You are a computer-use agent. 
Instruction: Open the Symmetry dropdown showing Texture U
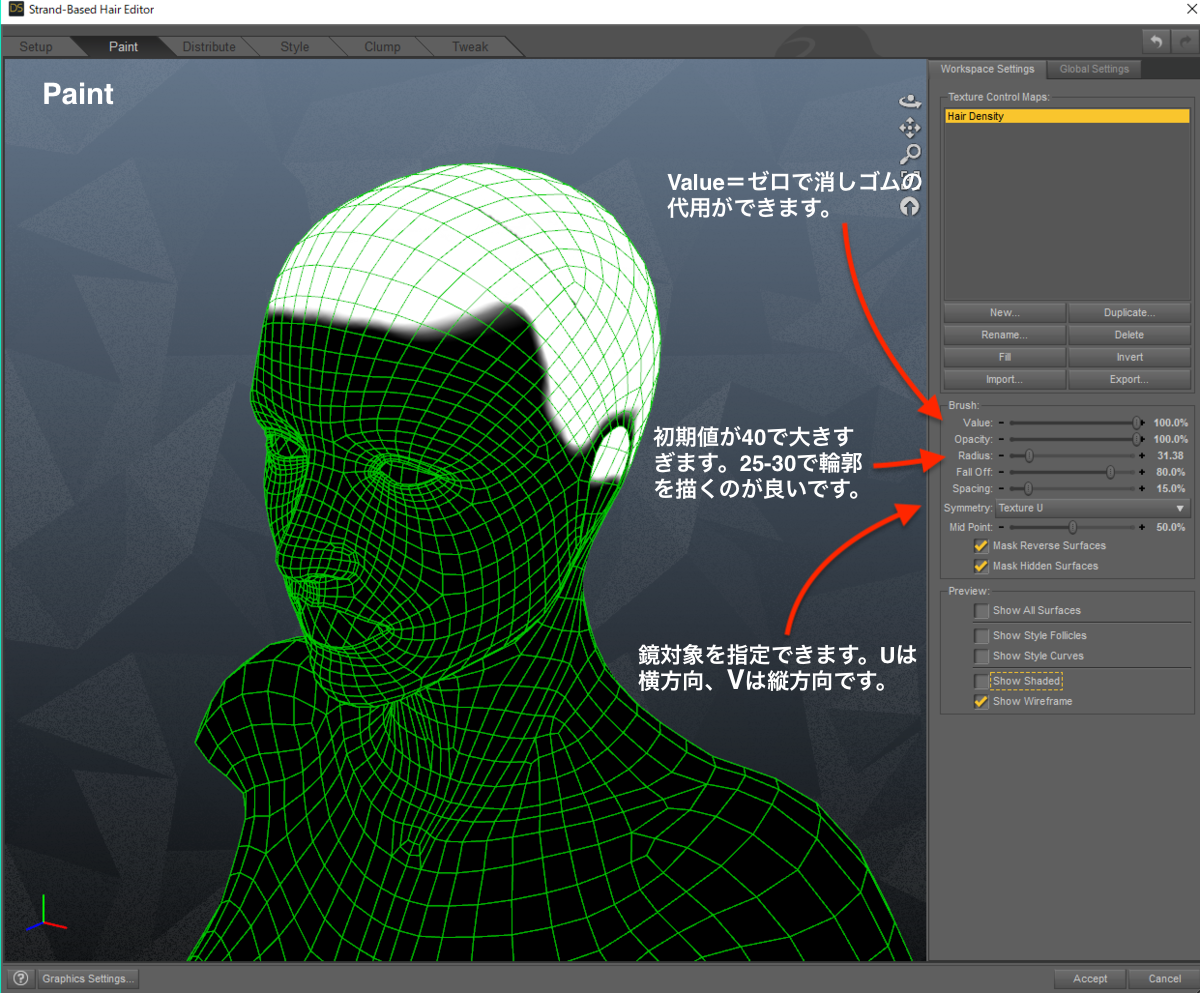click(x=1090, y=508)
